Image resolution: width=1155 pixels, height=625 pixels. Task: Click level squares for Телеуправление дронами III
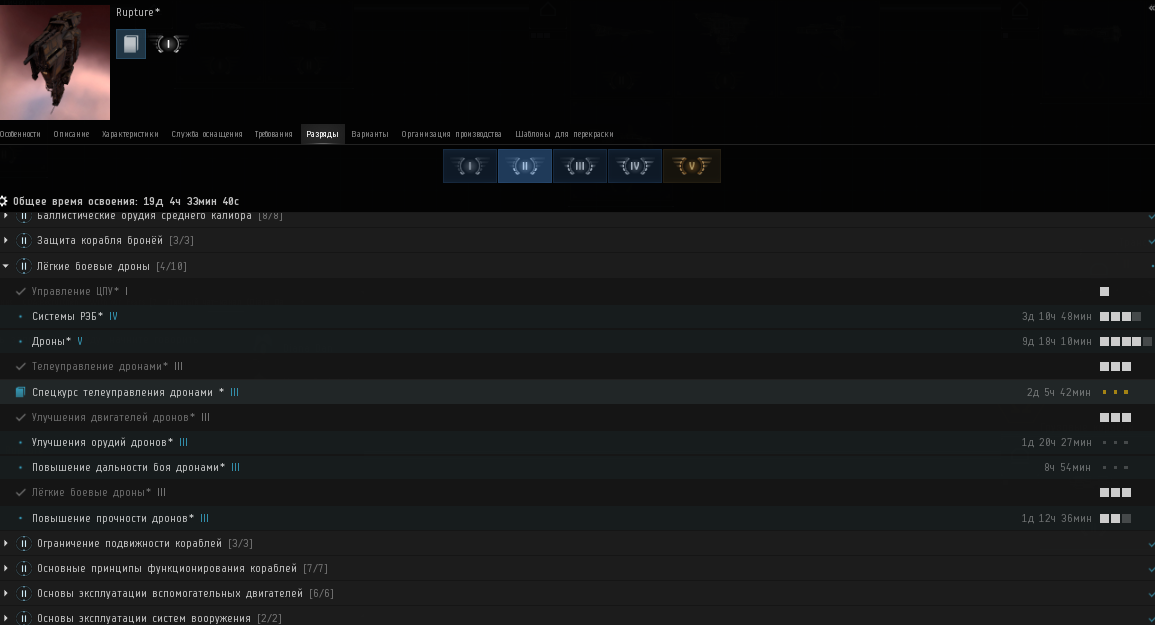point(1115,366)
